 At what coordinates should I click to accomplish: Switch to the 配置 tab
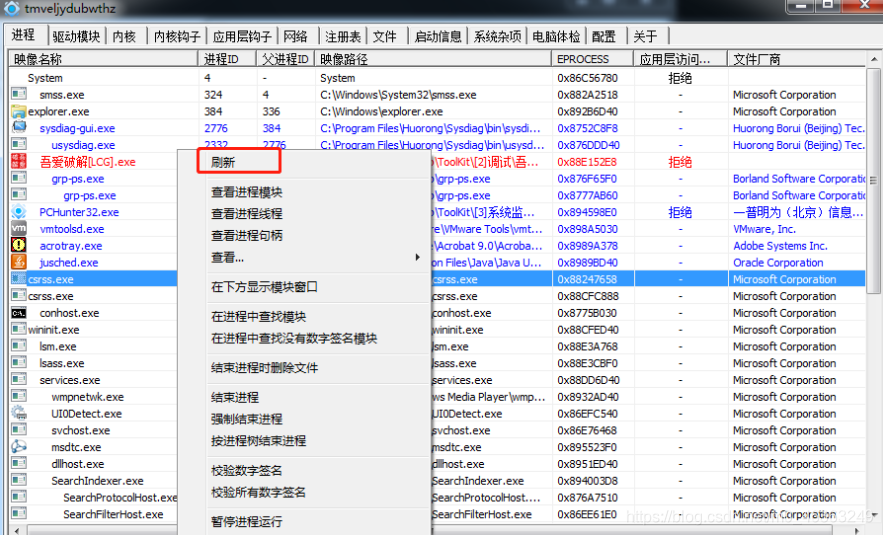[604, 37]
